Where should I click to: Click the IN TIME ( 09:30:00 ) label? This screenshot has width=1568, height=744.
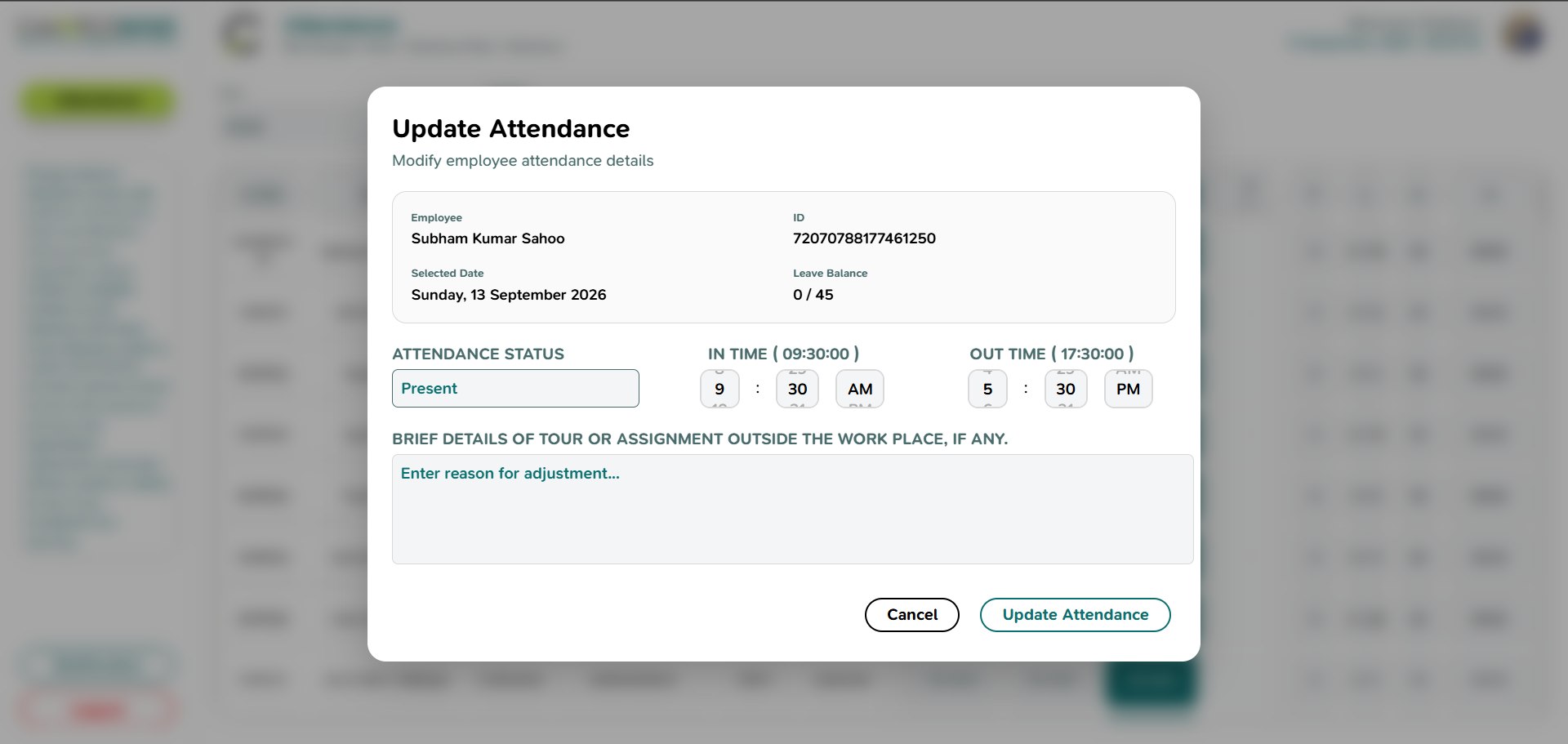point(783,354)
